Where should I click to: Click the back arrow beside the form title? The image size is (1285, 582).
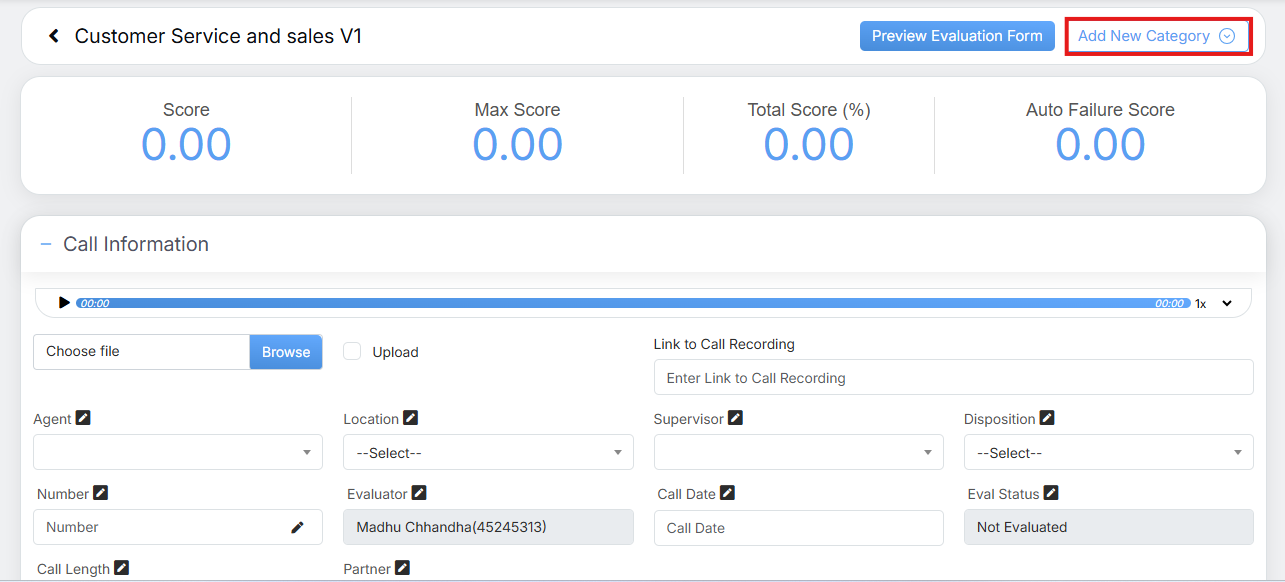pyautogui.click(x=54, y=37)
